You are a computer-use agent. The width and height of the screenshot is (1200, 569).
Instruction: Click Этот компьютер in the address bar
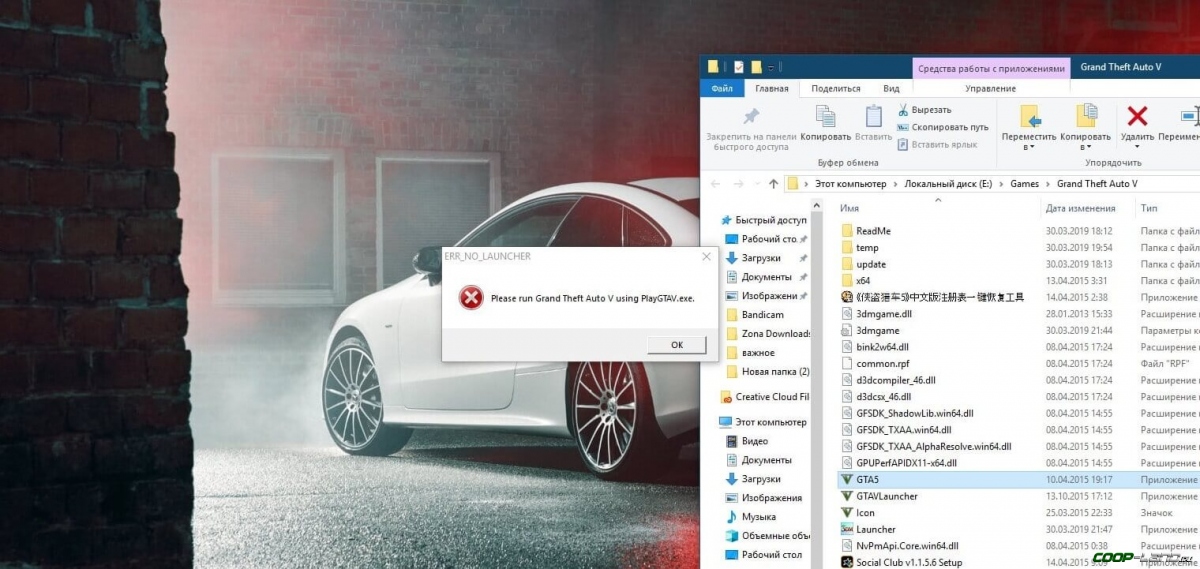tap(850, 184)
